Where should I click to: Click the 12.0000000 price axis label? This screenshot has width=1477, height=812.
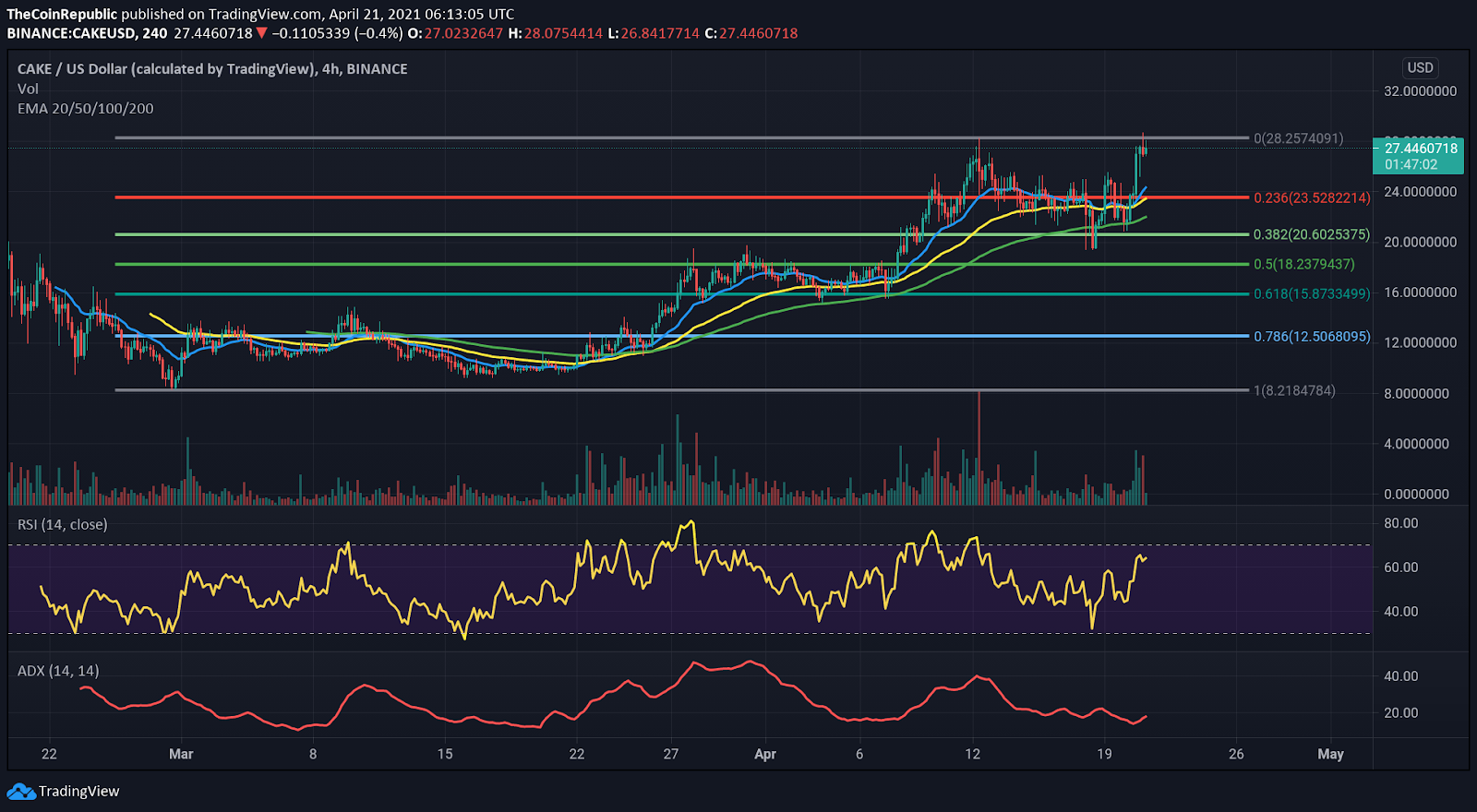click(x=1420, y=342)
